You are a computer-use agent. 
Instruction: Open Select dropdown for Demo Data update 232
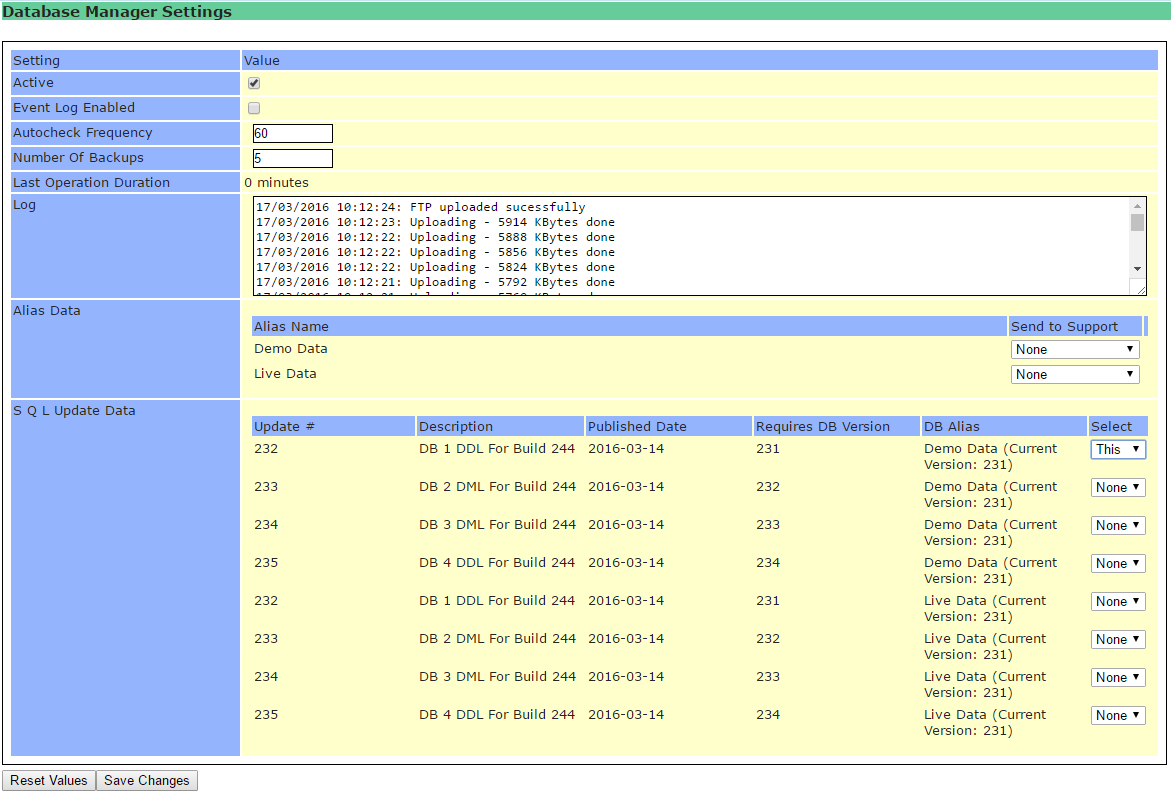1118,450
